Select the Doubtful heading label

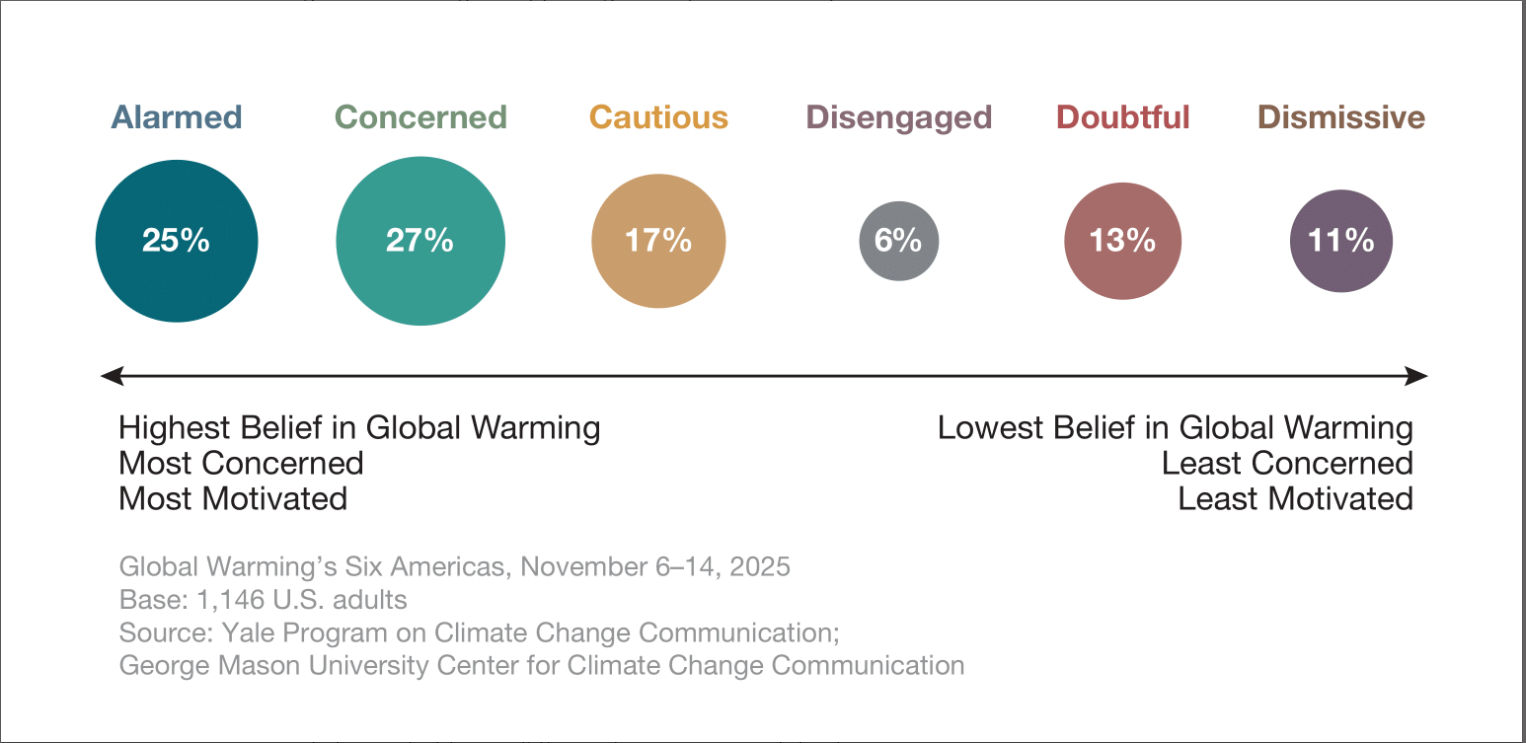click(x=1123, y=117)
